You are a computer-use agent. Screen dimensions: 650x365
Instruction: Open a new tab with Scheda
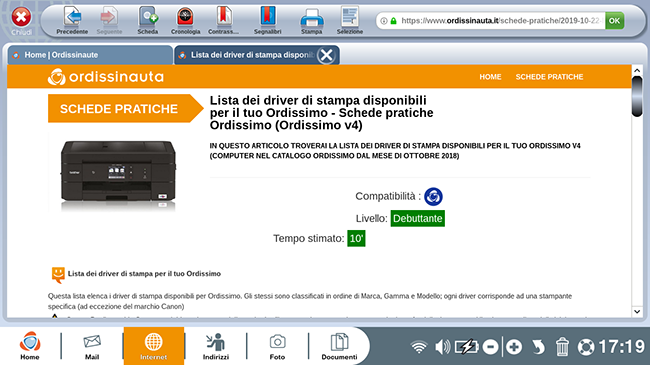click(148, 20)
